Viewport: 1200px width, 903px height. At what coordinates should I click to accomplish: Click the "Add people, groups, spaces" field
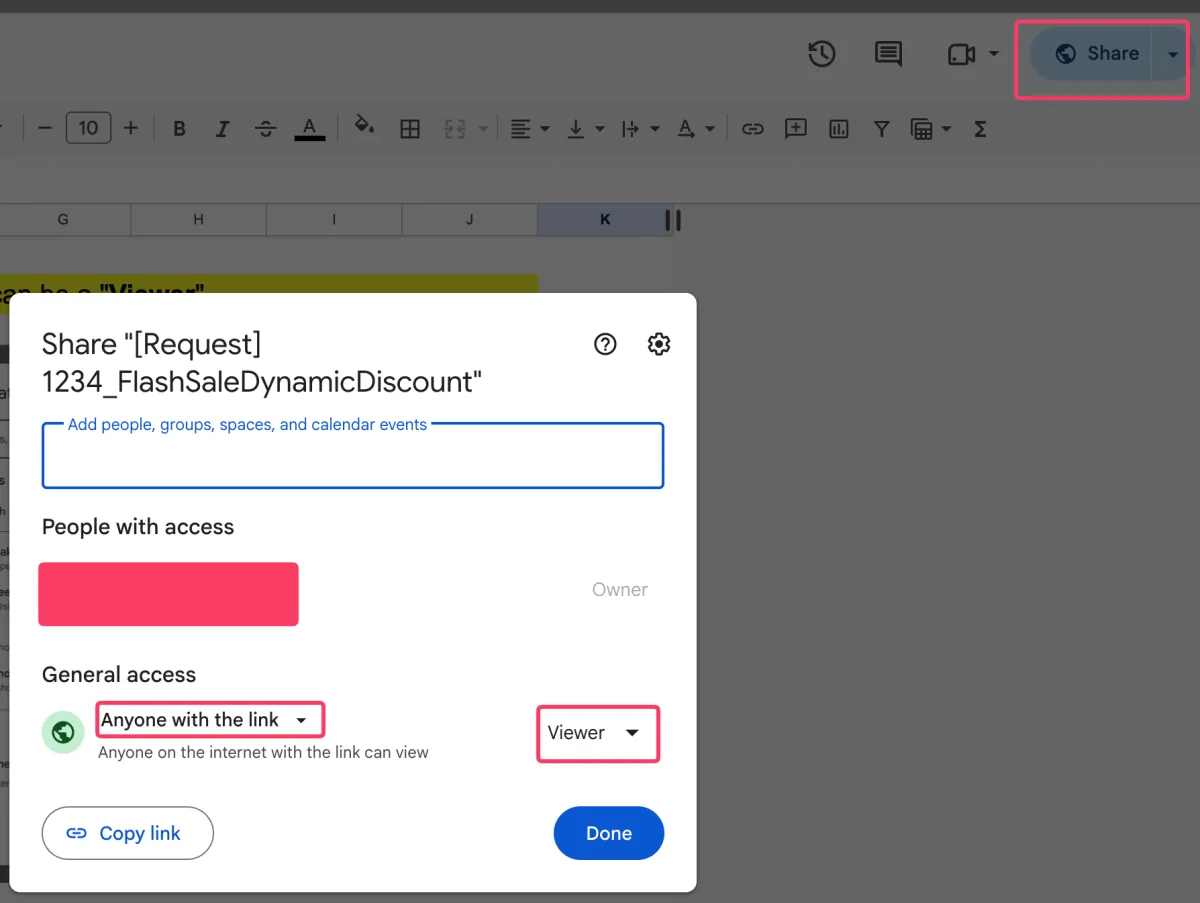tap(353, 455)
